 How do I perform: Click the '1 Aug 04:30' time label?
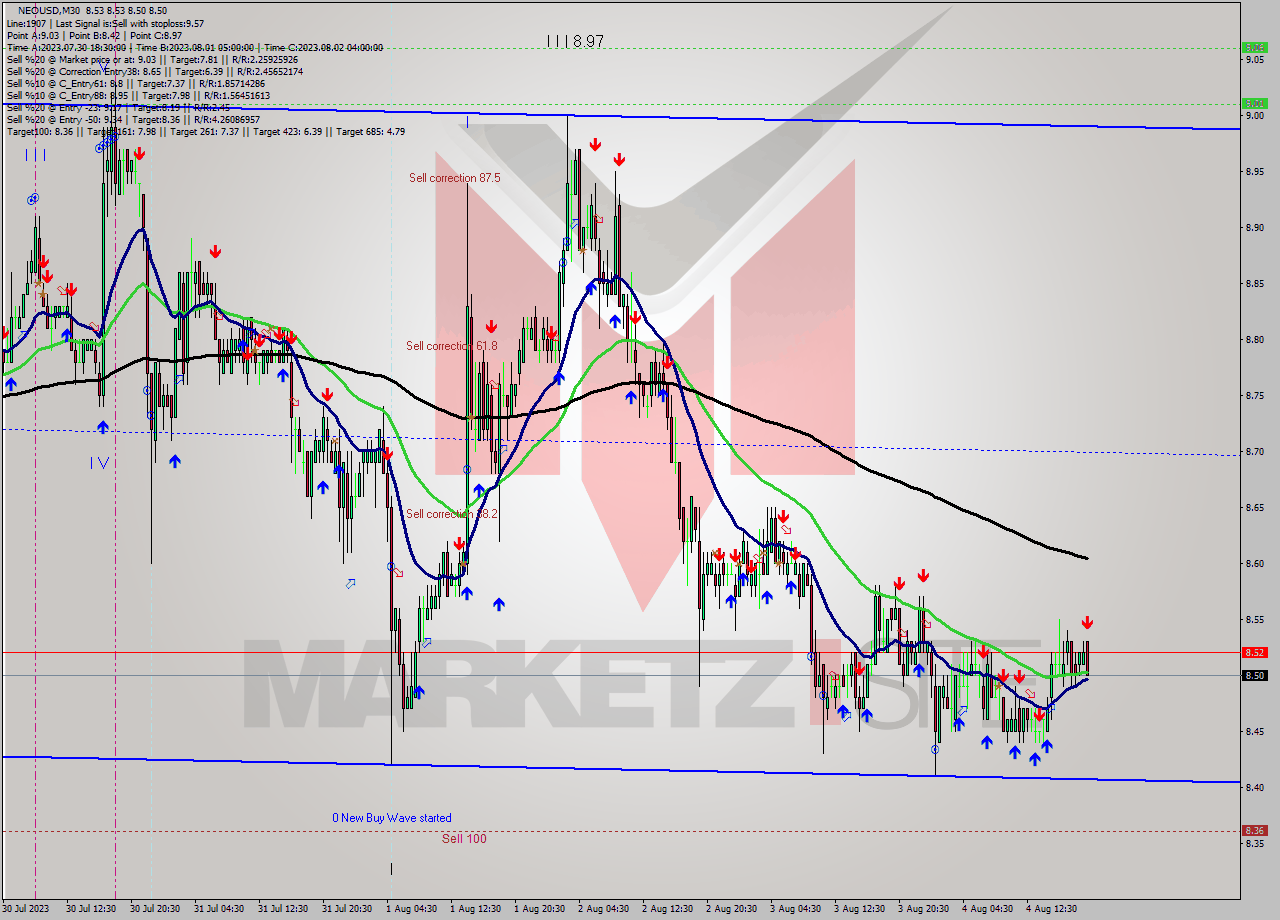click(412, 909)
